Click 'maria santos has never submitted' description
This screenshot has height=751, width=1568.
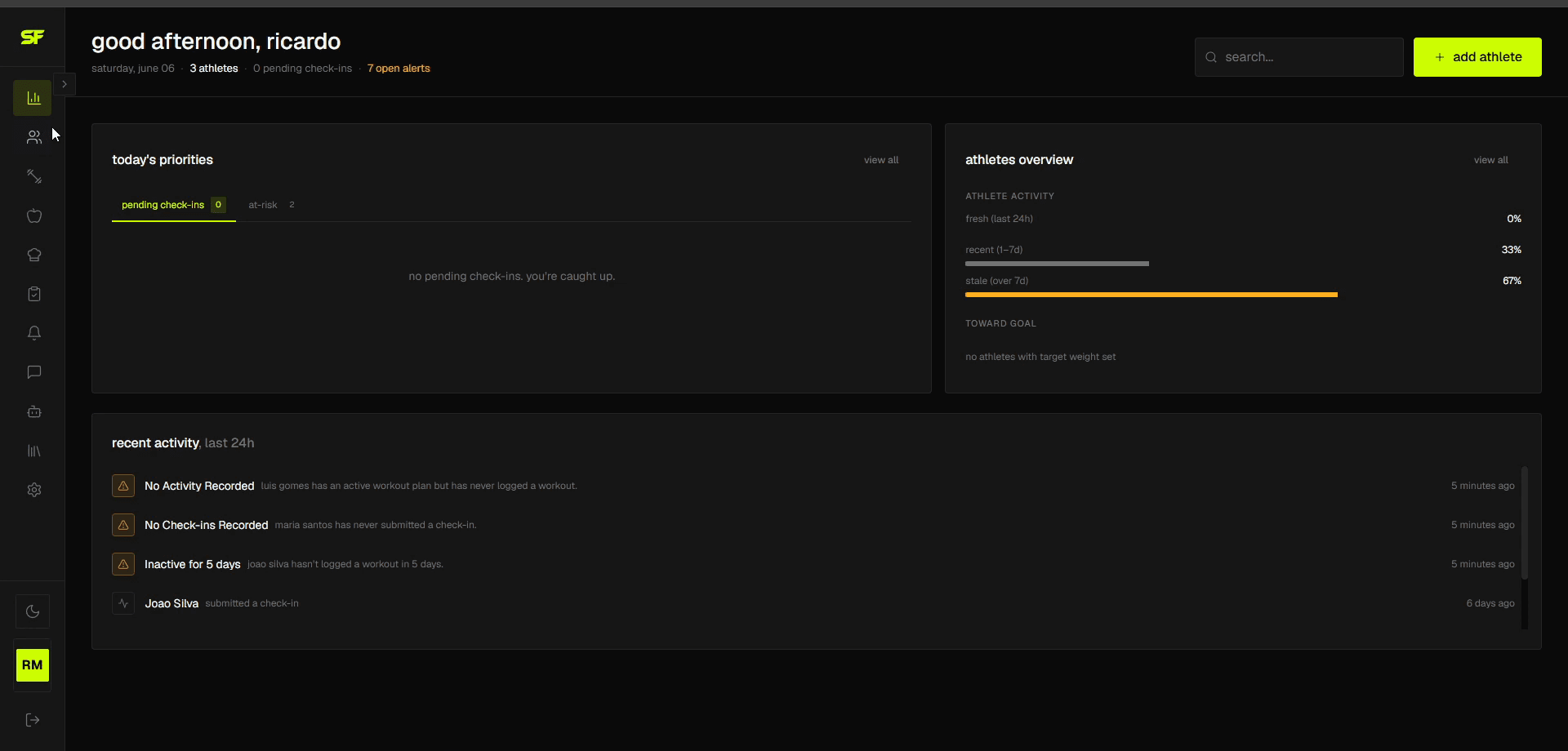pyautogui.click(x=376, y=525)
